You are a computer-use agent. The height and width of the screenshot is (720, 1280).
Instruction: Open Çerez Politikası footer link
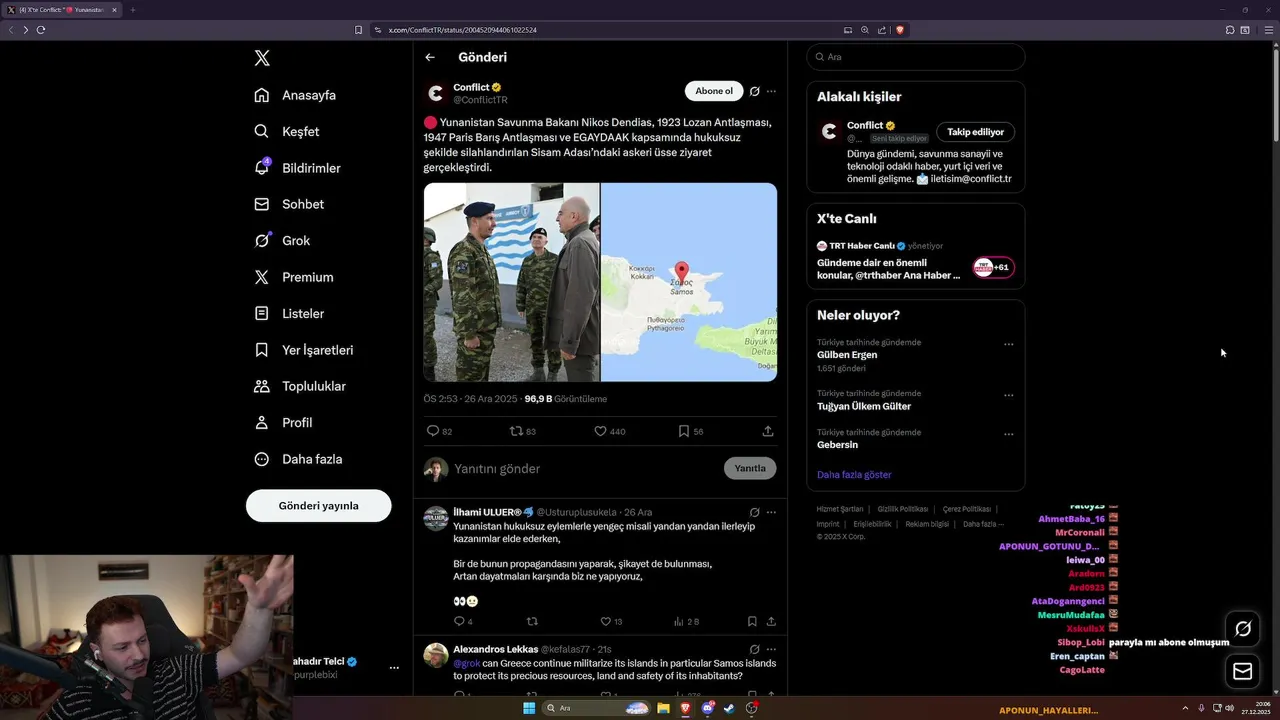click(967, 509)
